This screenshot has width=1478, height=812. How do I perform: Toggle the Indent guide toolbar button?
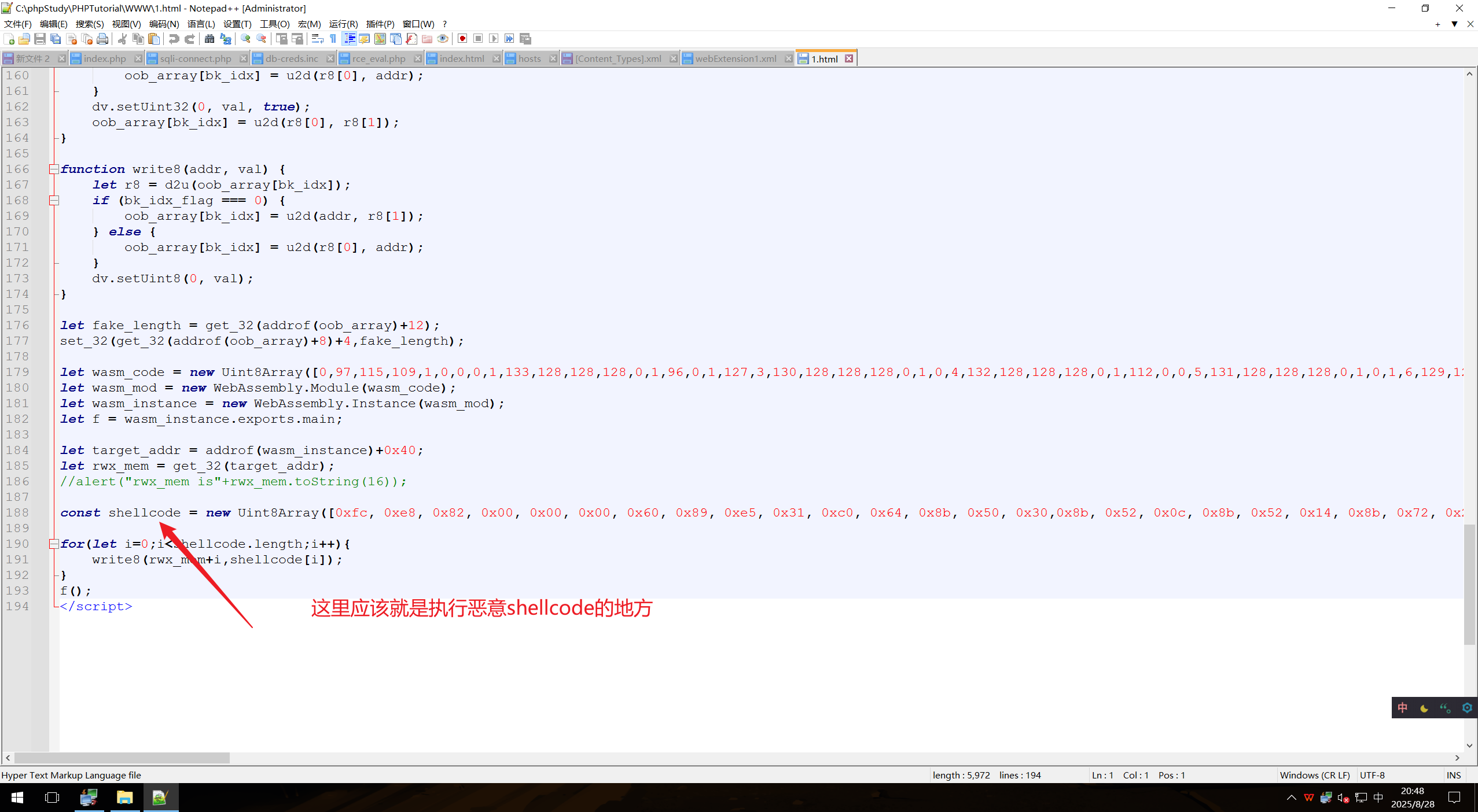tap(350, 39)
